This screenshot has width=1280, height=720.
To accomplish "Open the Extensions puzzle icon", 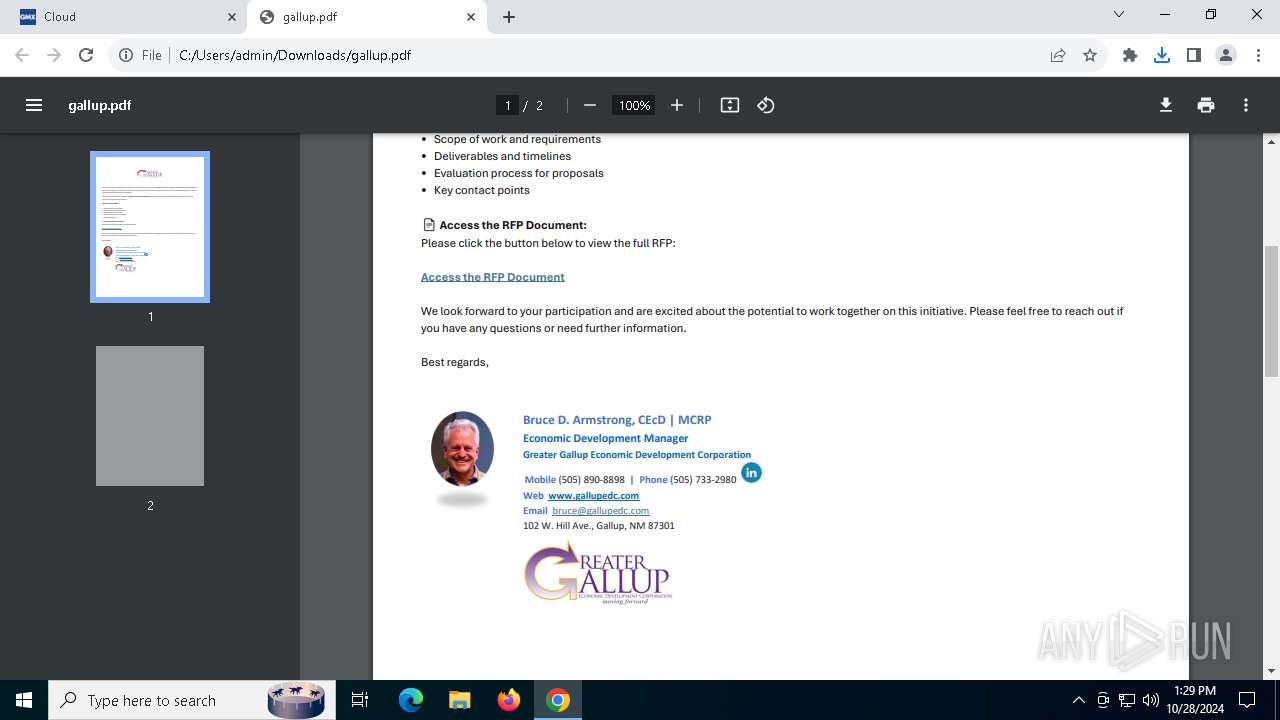I will point(1130,55).
